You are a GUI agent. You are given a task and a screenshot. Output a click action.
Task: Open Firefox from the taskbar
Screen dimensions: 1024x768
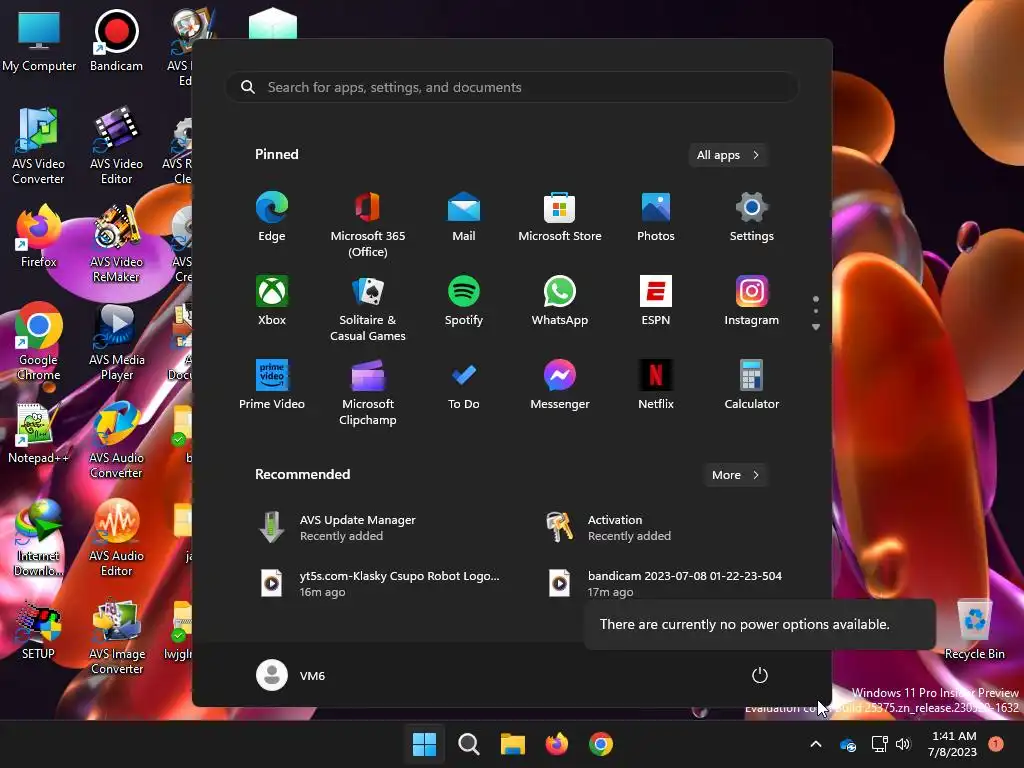tap(556, 744)
